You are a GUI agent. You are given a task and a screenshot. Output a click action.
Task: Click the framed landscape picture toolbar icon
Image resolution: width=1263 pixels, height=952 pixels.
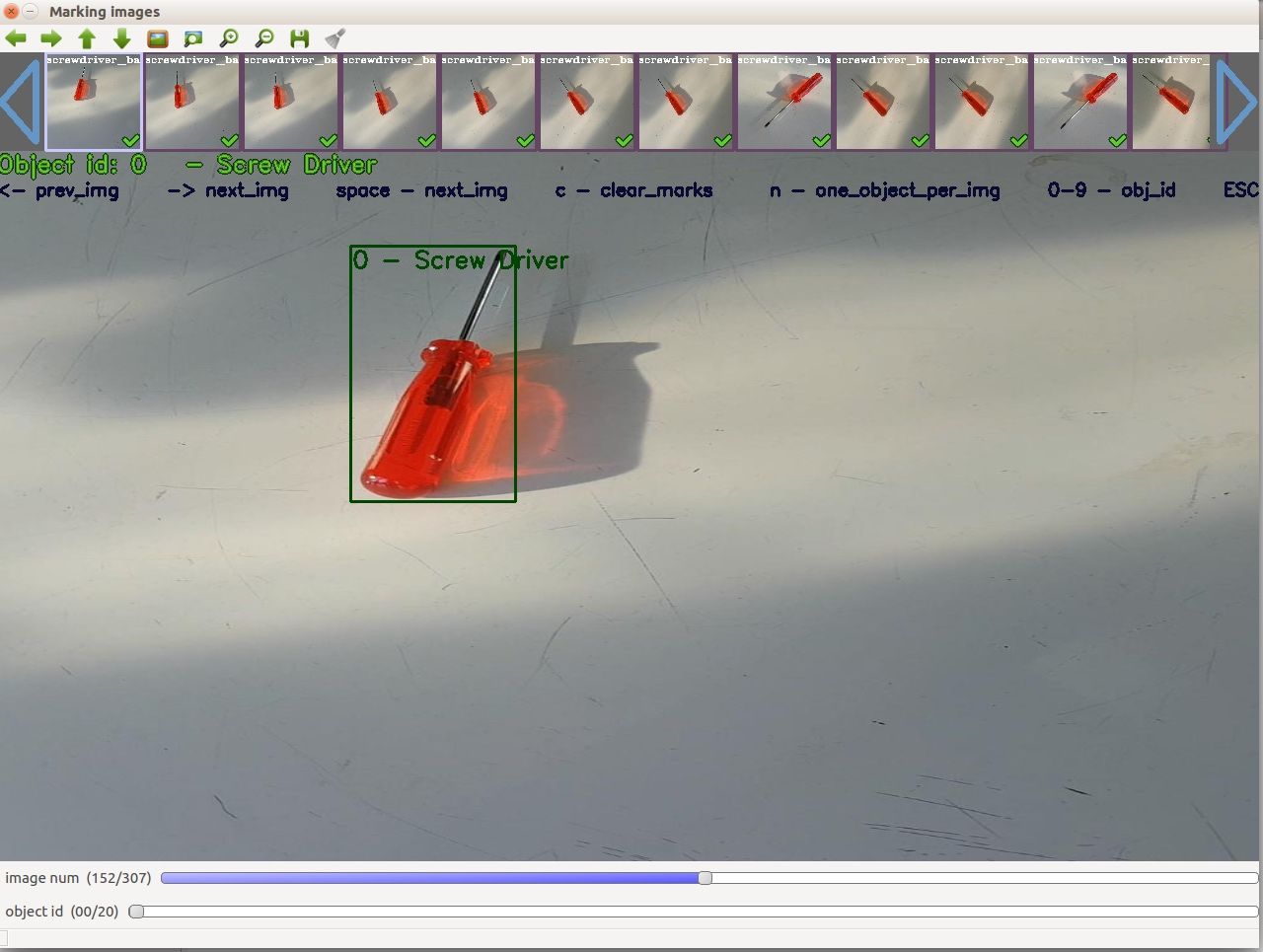pyautogui.click(x=158, y=38)
